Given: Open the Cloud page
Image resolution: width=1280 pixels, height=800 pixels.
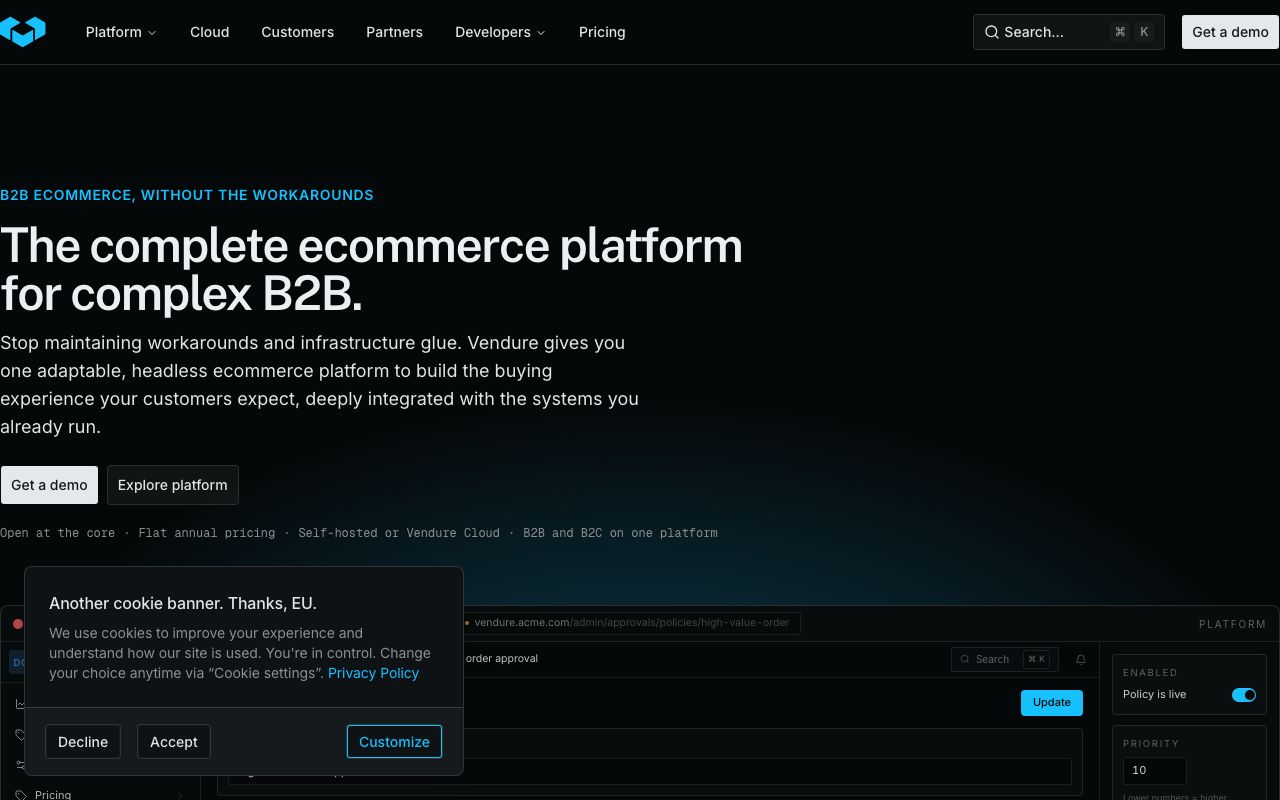Looking at the screenshot, I should [210, 32].
